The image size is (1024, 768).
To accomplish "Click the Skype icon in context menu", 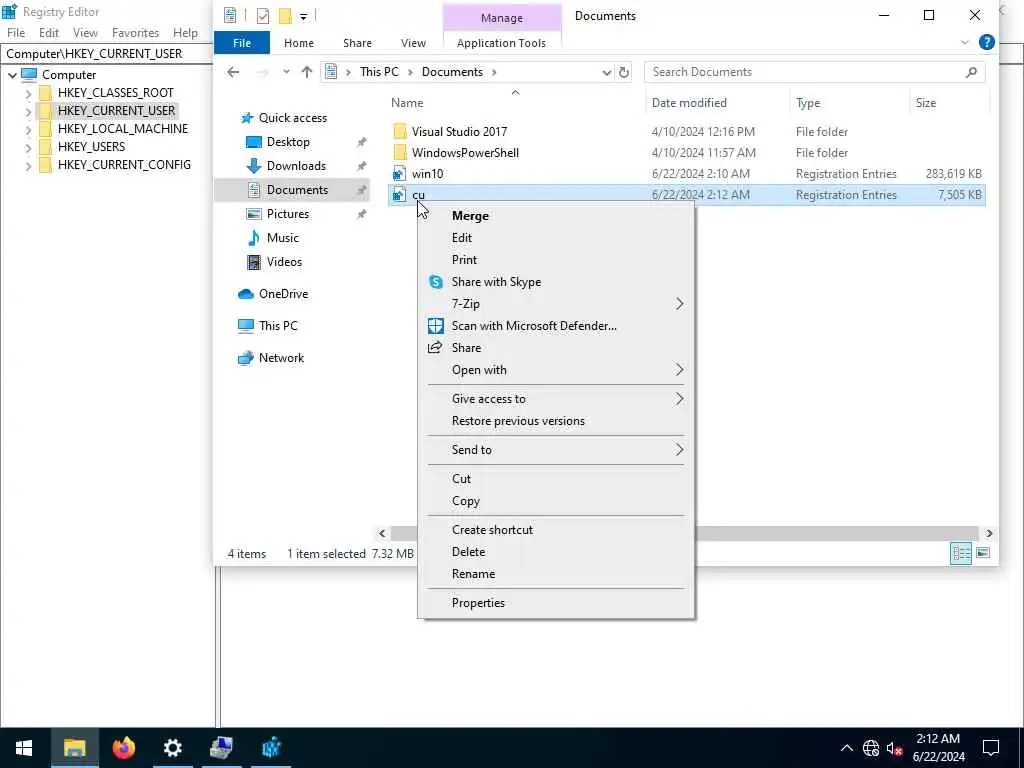I will tap(436, 282).
